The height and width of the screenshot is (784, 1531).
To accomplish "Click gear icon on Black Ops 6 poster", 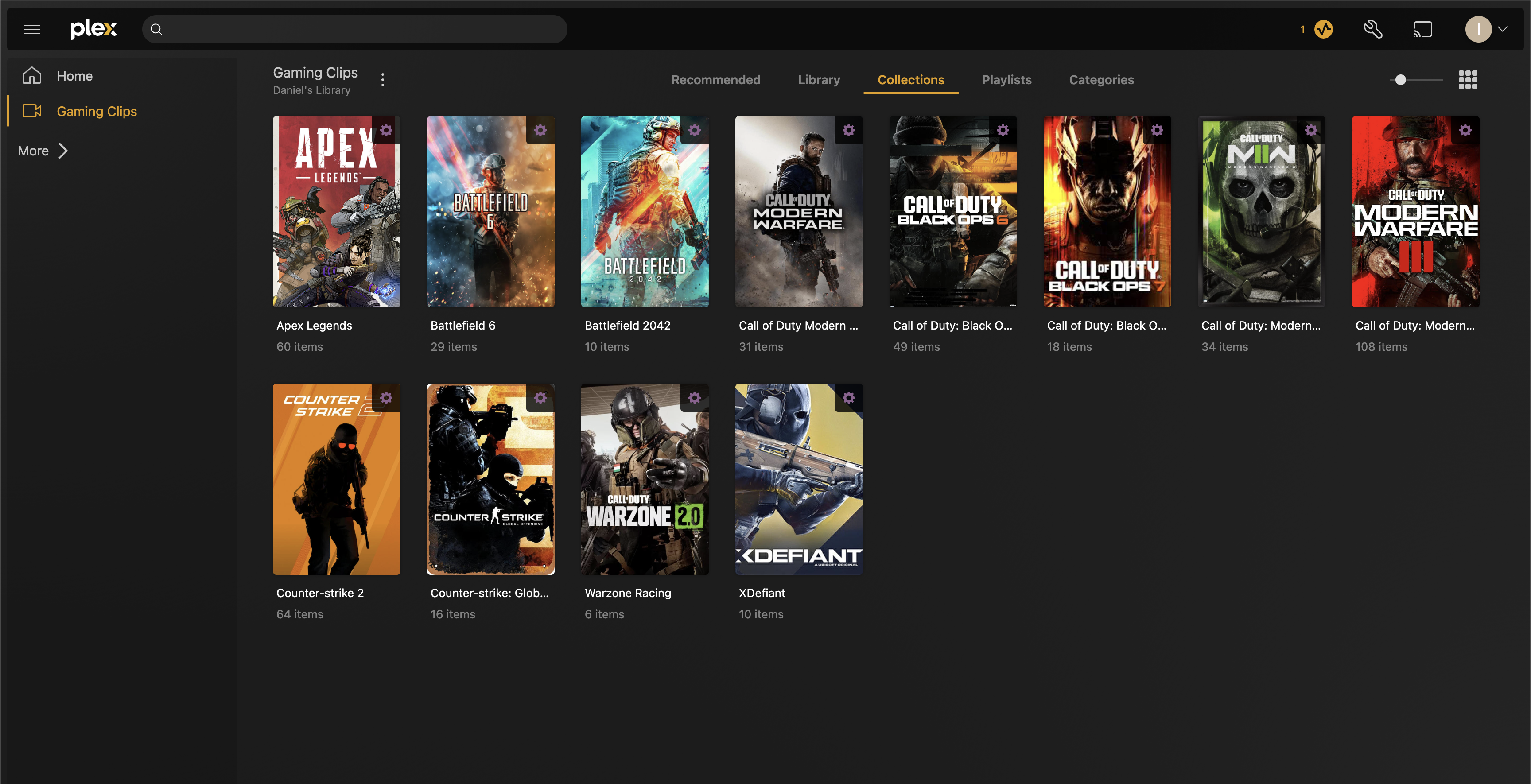I will (1003, 130).
